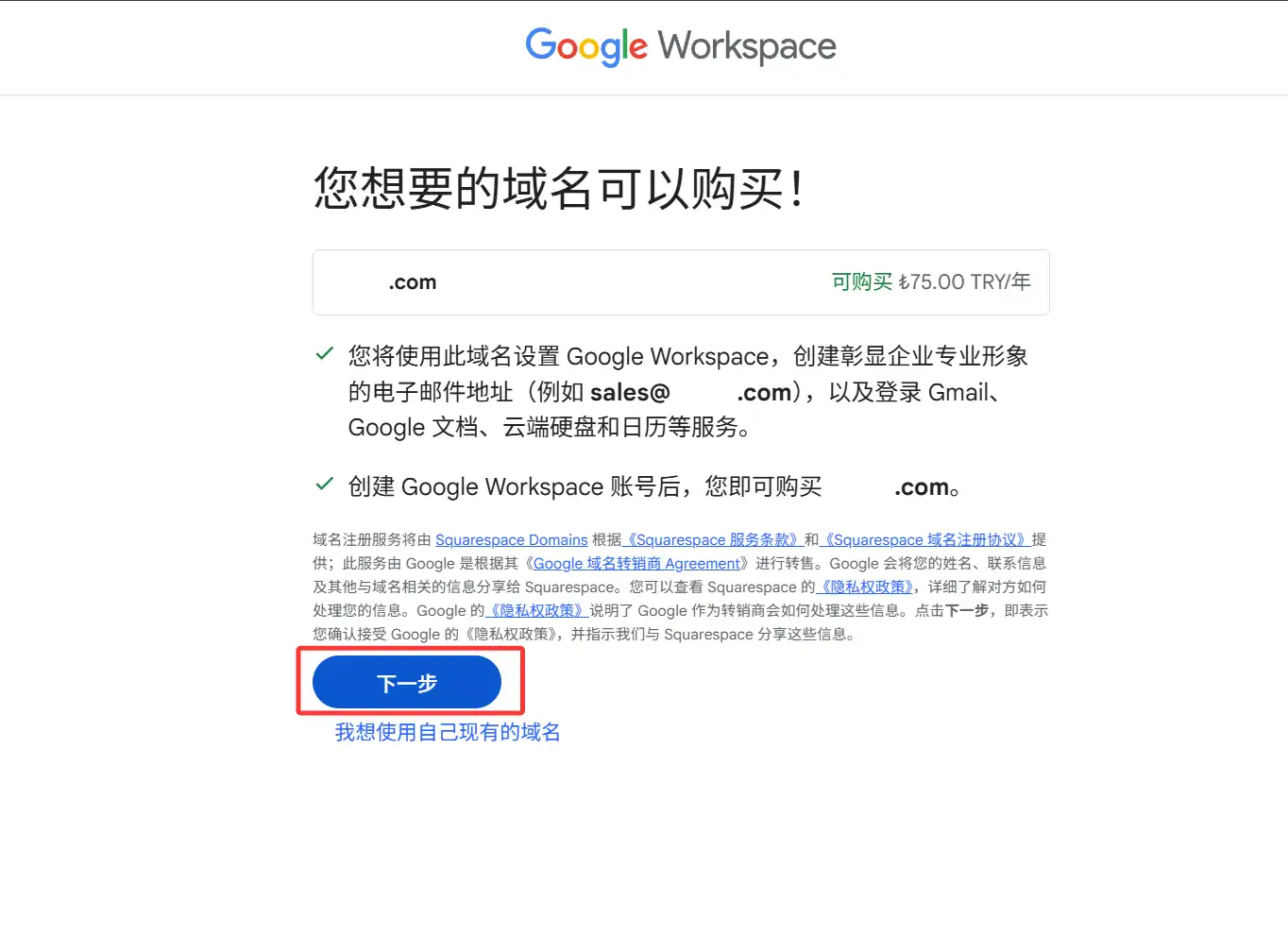Screen dimensions: 1288x936
Task: Click the blue 下一步 button
Action: point(407,683)
